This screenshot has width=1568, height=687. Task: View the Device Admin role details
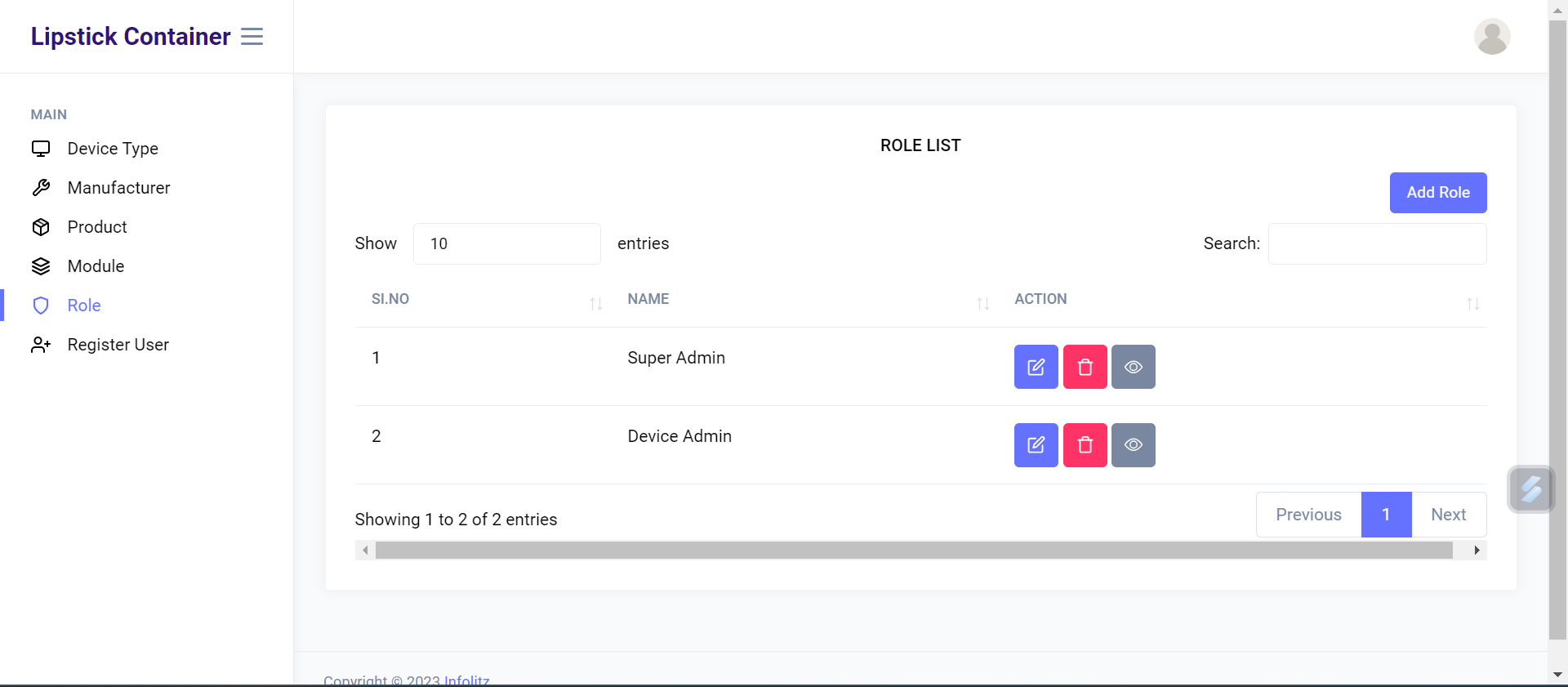pyautogui.click(x=1133, y=445)
